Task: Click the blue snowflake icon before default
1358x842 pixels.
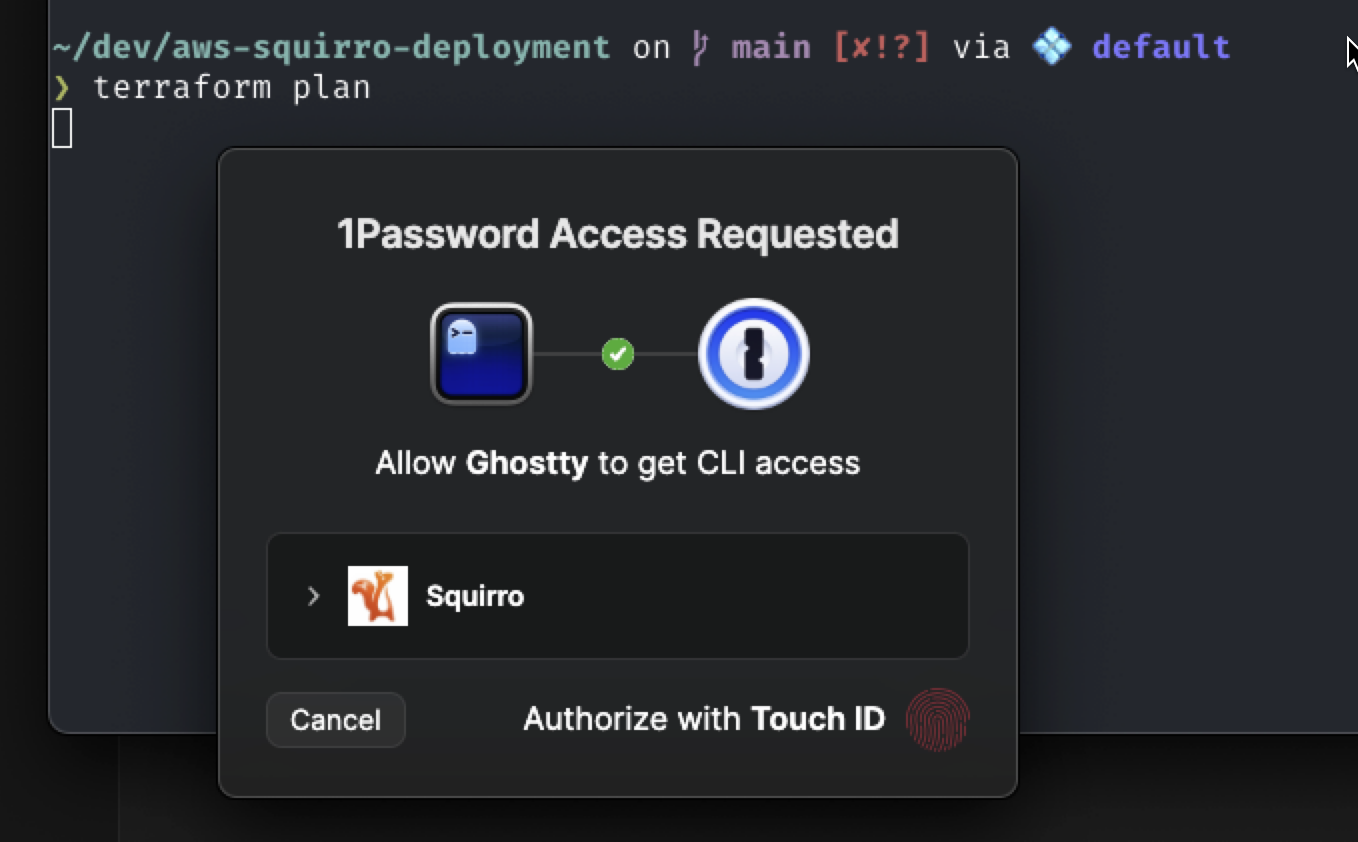Action: (1051, 47)
